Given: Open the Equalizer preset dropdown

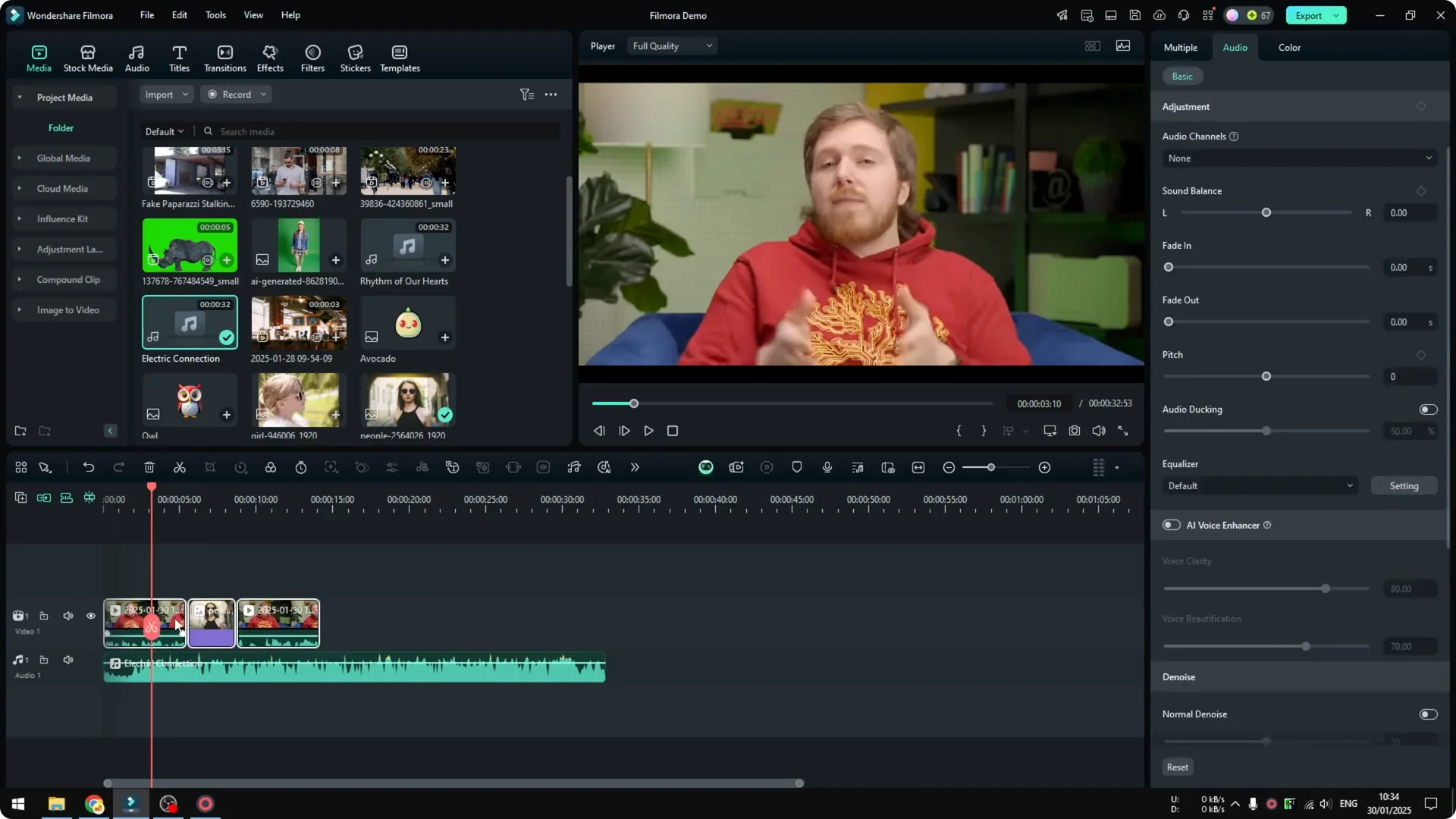Looking at the screenshot, I should 1259,485.
